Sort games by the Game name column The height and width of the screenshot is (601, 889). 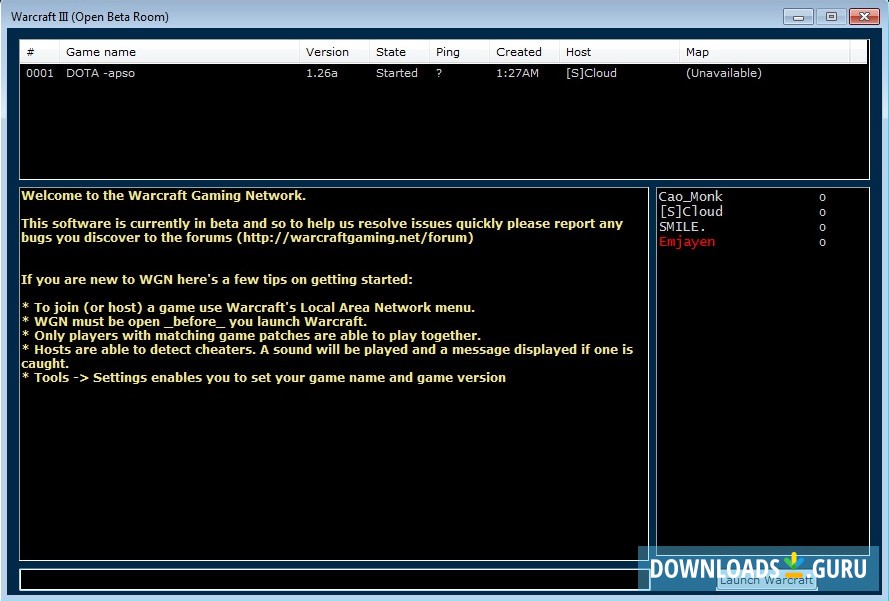click(150, 51)
